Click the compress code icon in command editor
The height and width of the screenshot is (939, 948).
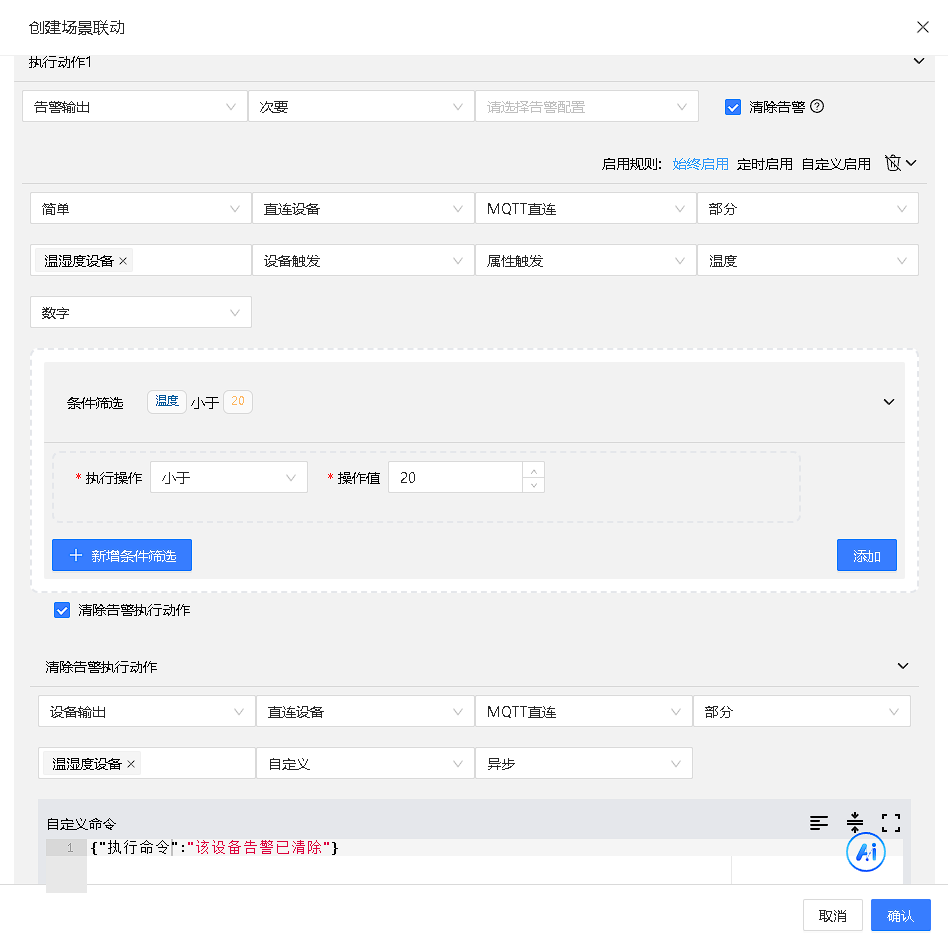tap(854, 823)
